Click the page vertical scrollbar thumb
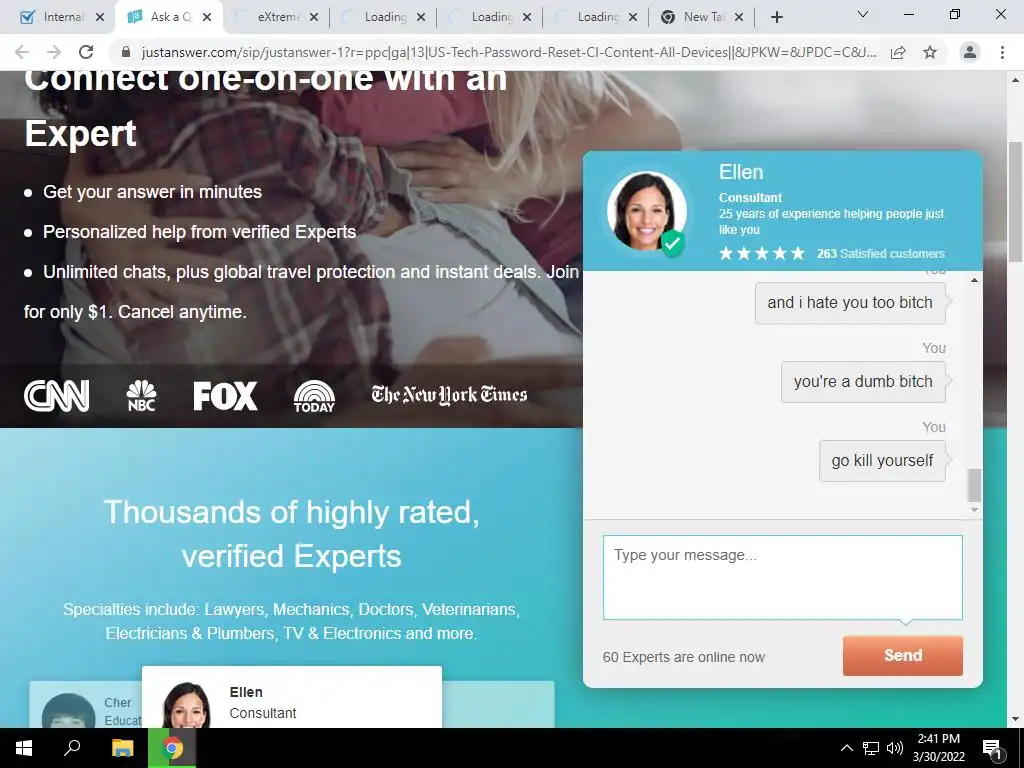Screen dimensions: 1024x768 [1015, 201]
